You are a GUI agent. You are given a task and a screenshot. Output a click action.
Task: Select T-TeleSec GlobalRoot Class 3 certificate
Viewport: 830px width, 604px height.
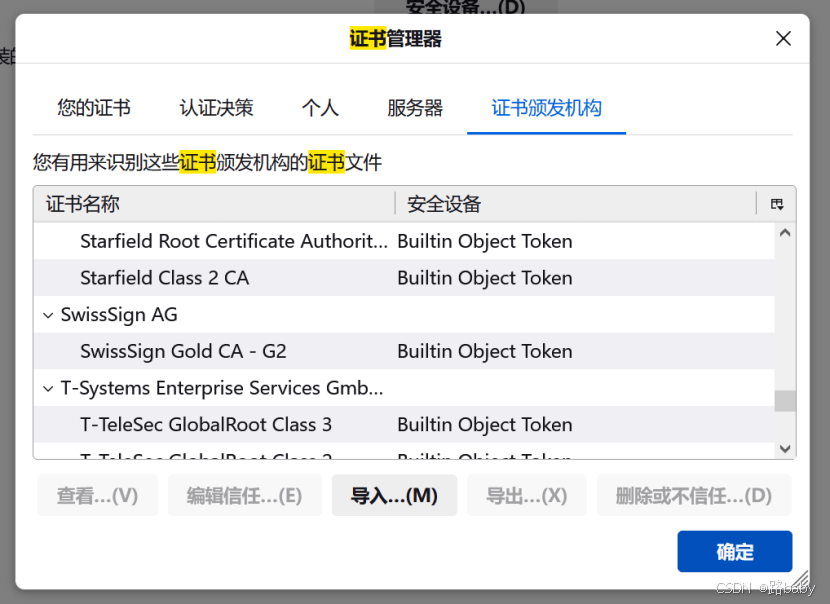click(x=205, y=425)
